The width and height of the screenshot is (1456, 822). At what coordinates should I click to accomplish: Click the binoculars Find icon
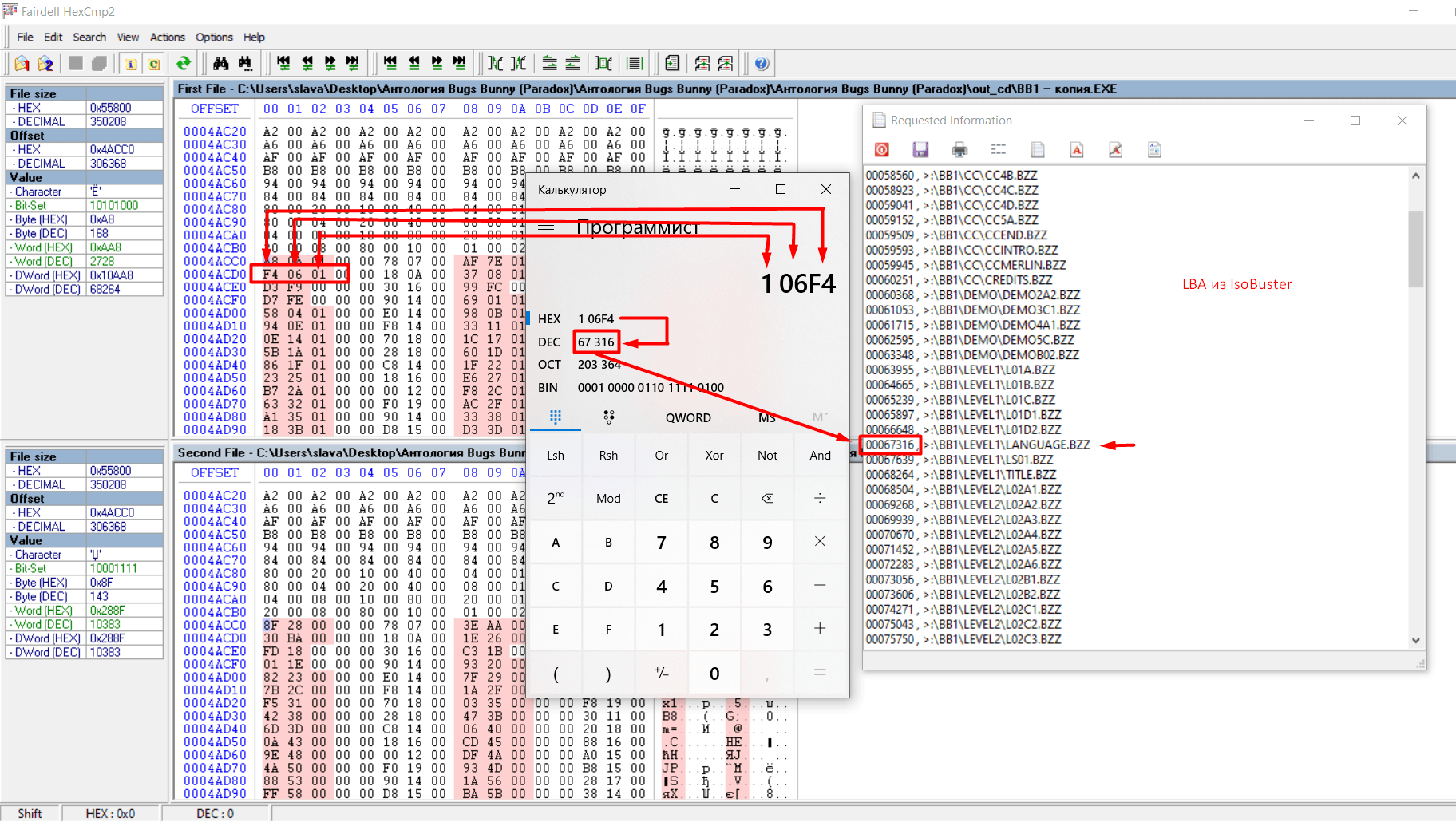(x=221, y=63)
